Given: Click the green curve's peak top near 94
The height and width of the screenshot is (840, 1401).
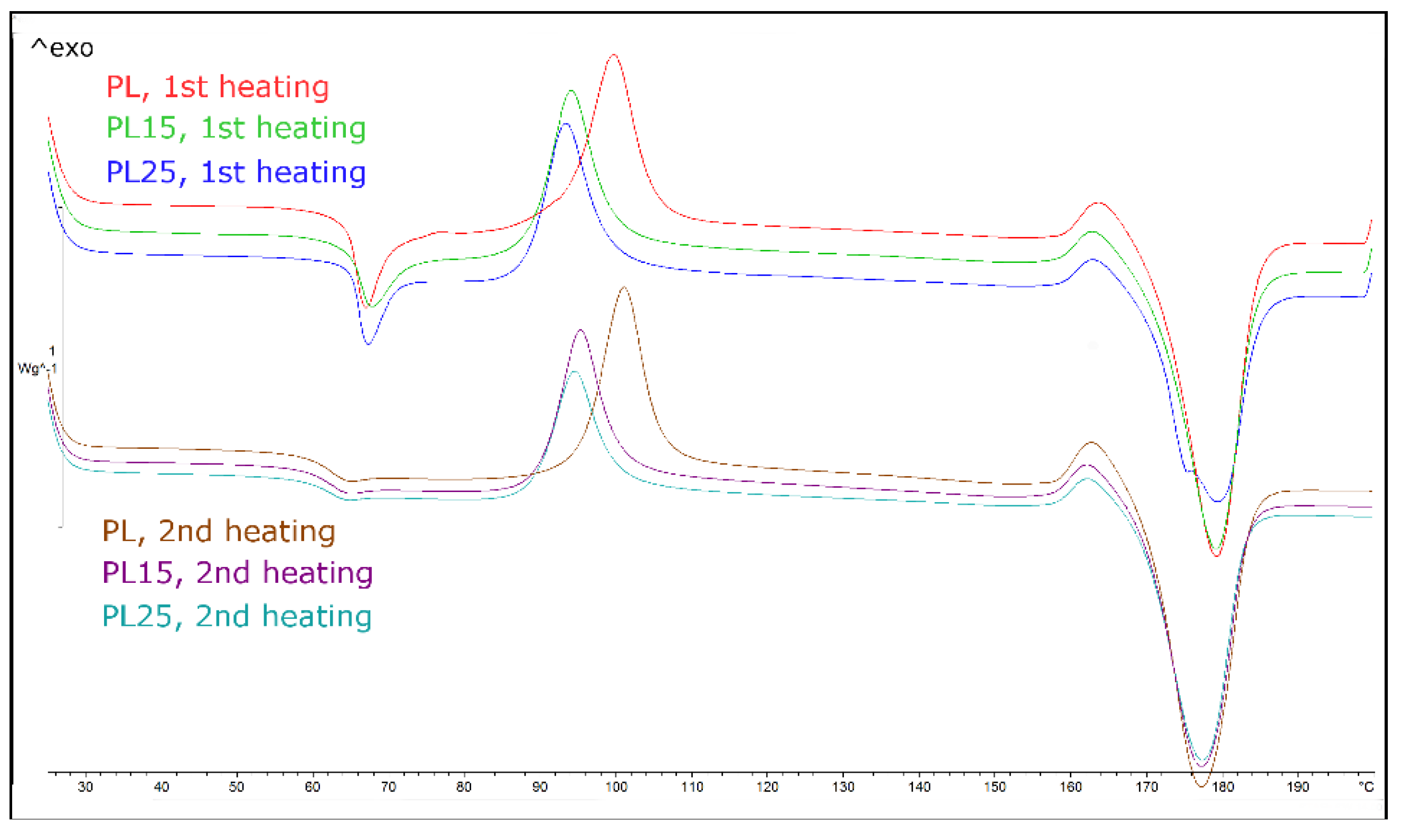Looking at the screenshot, I should click(571, 91).
